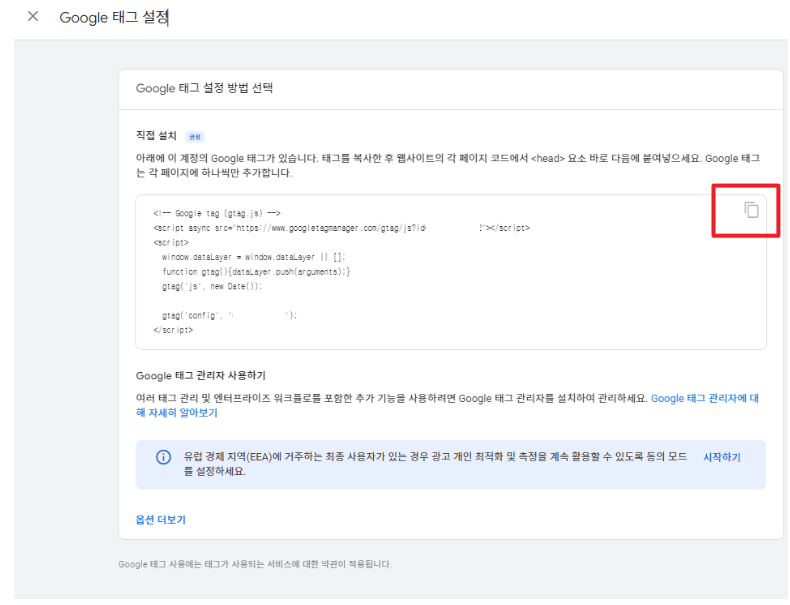
Task: Click the 권장 badge next to 직접 설치
Action: (x=195, y=137)
